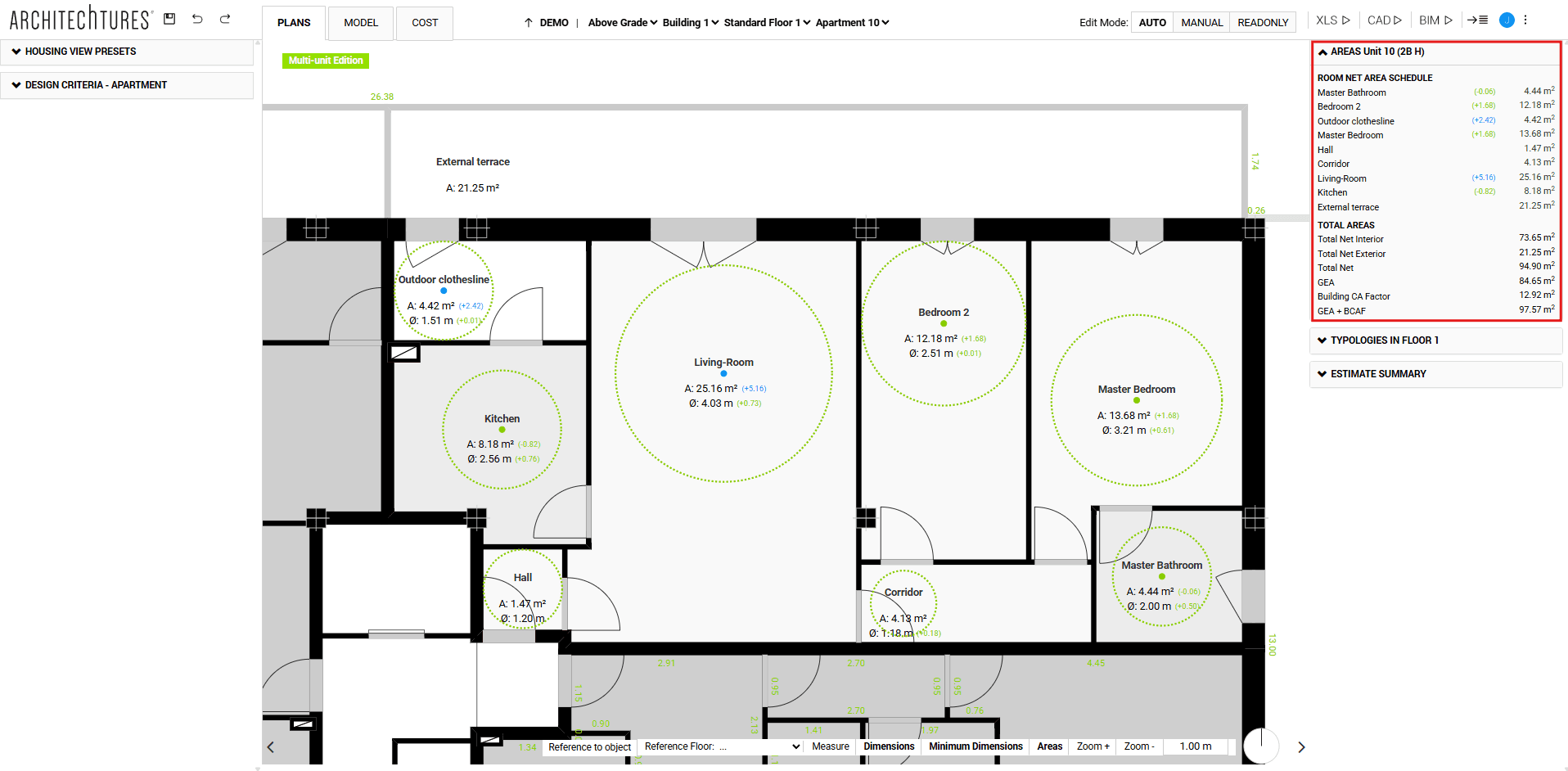Screen dimensions: 1568x771
Task: Click the blue user avatar J
Action: [x=1507, y=20]
